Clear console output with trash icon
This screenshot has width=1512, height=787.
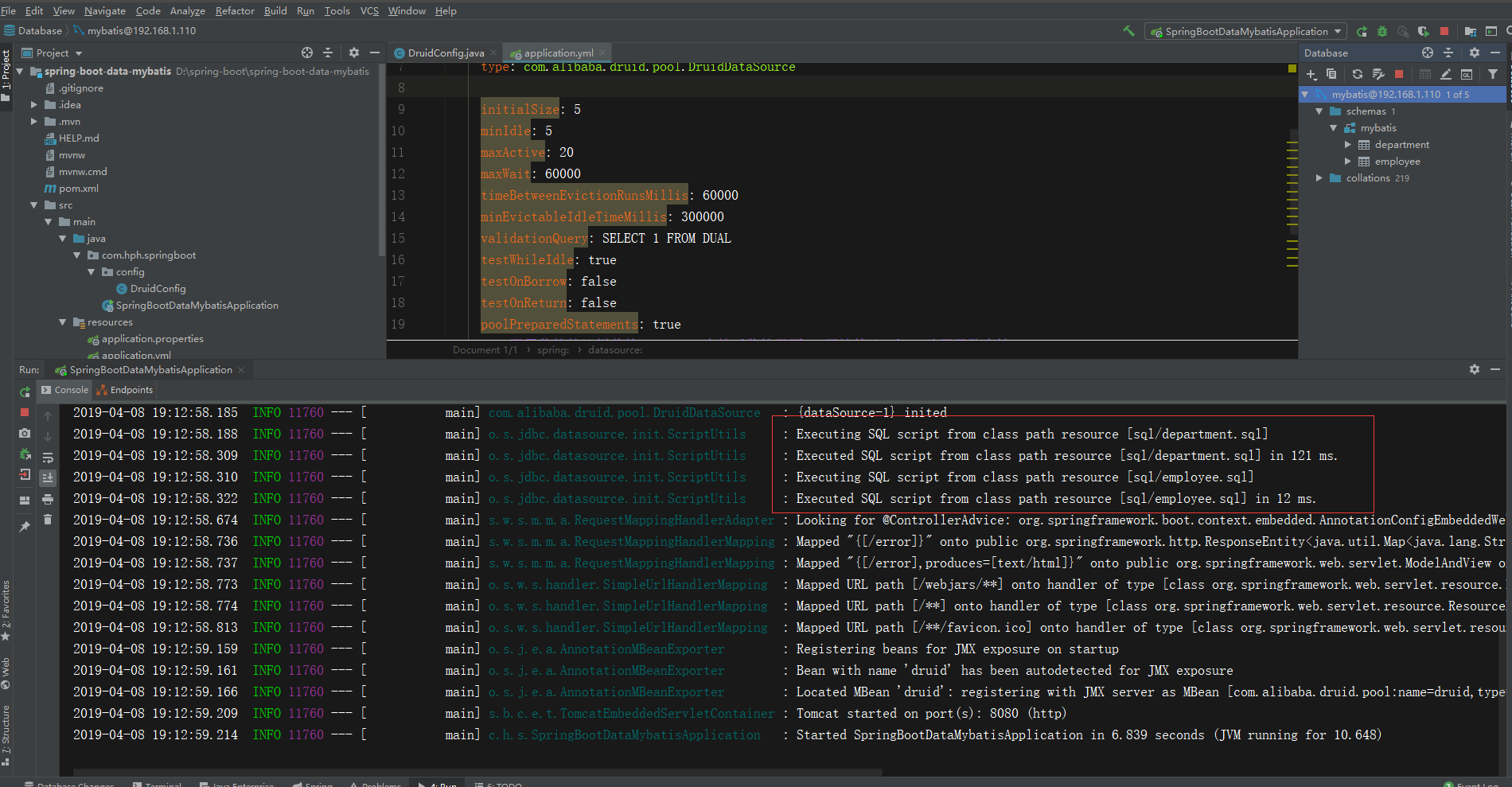(48, 520)
